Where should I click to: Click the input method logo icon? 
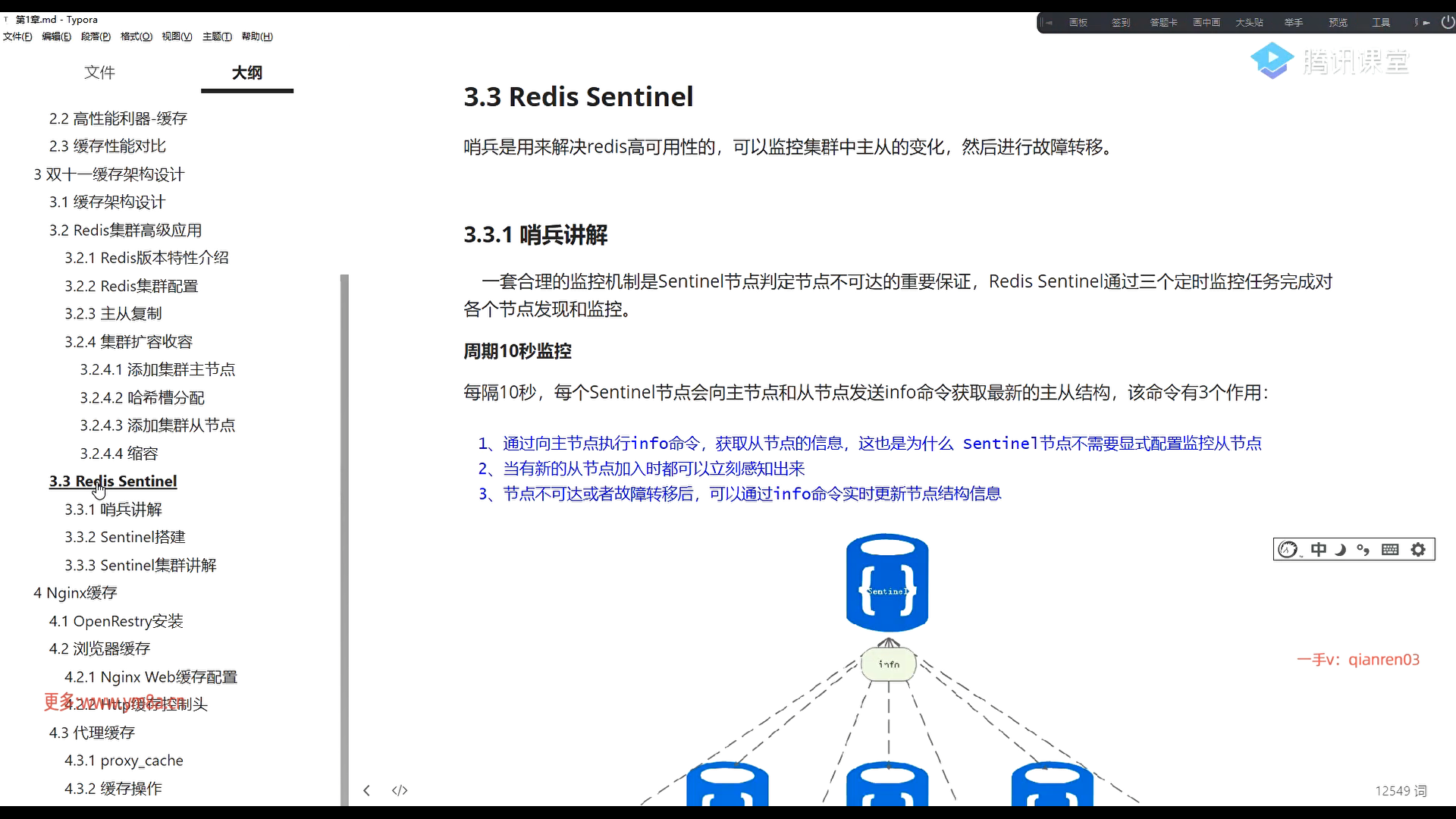point(1288,550)
